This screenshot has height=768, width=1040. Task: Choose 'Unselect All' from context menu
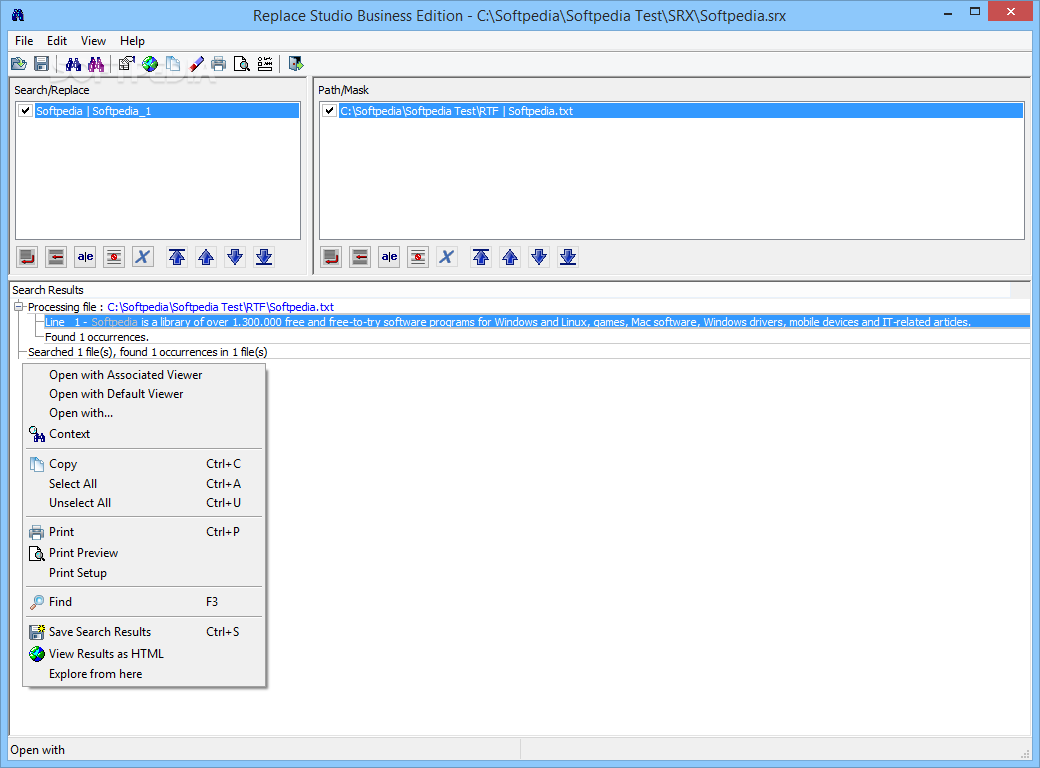144,503
